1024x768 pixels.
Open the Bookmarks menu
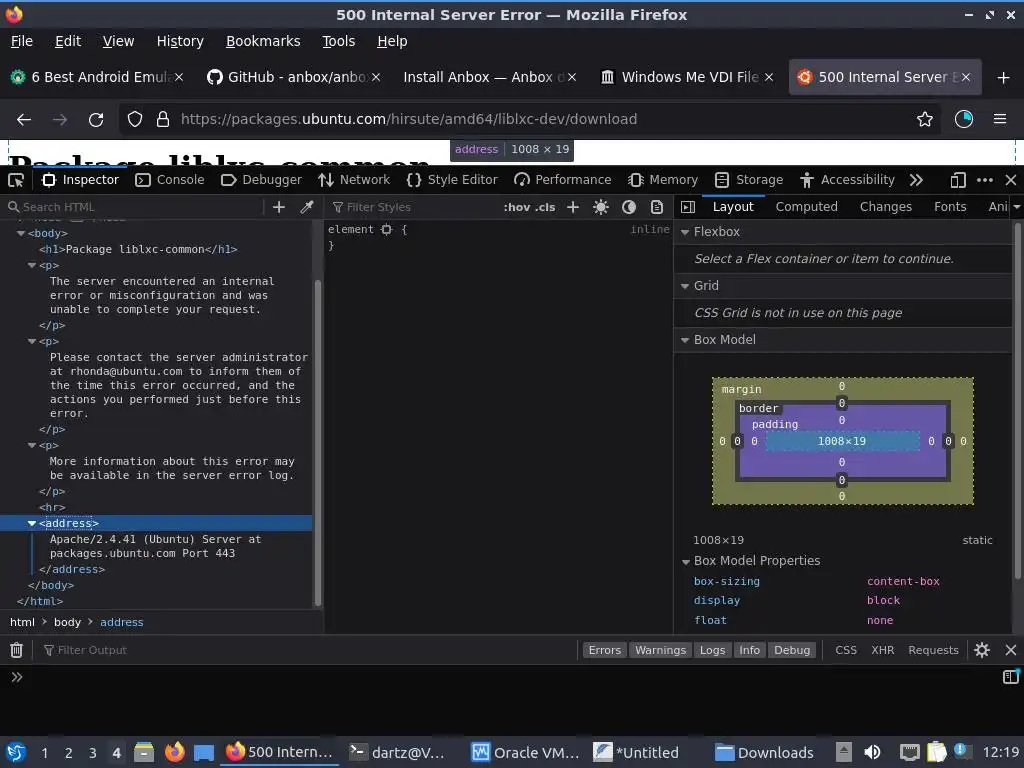point(263,41)
